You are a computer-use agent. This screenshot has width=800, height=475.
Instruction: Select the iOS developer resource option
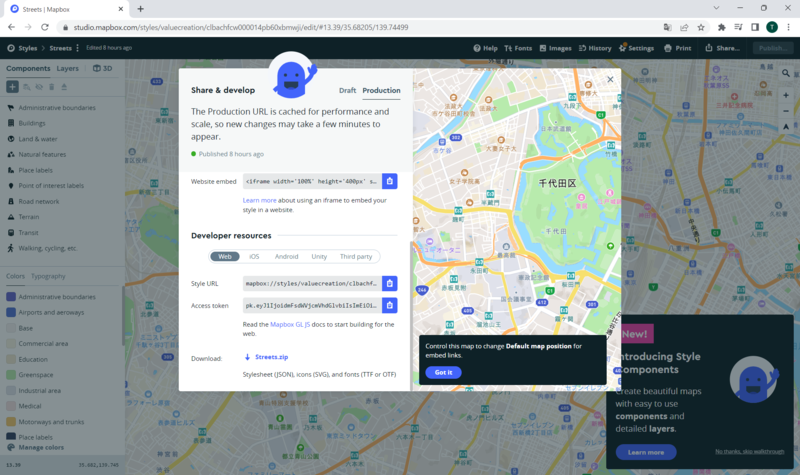click(254, 256)
